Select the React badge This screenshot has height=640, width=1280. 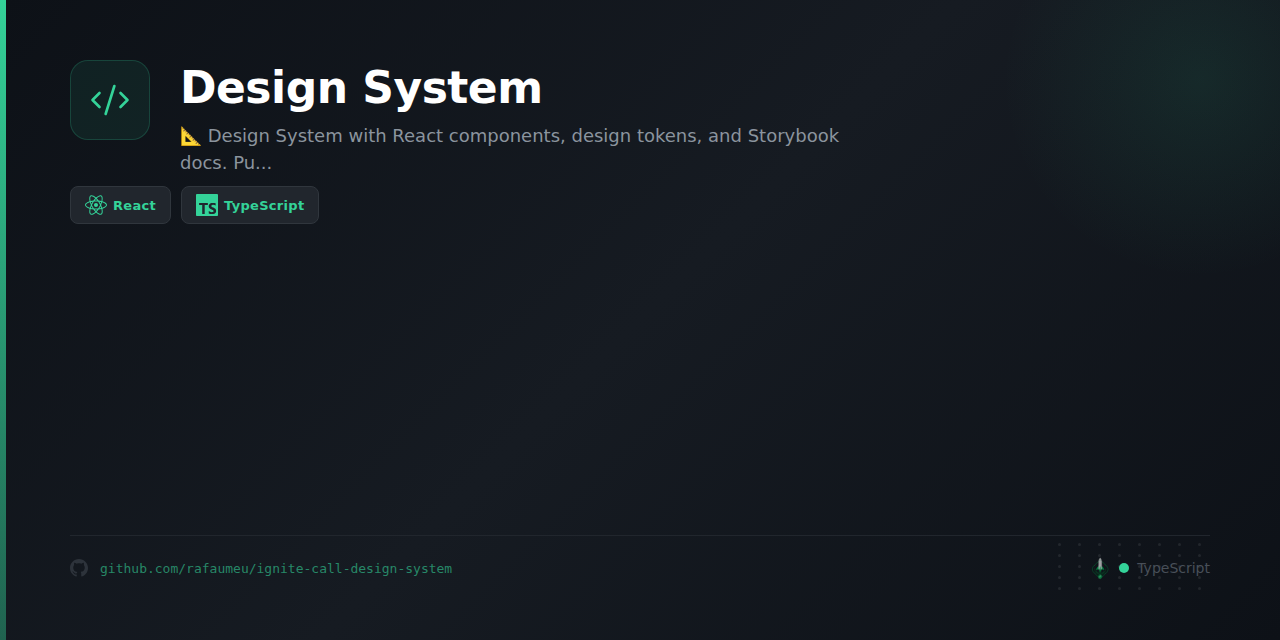120,205
